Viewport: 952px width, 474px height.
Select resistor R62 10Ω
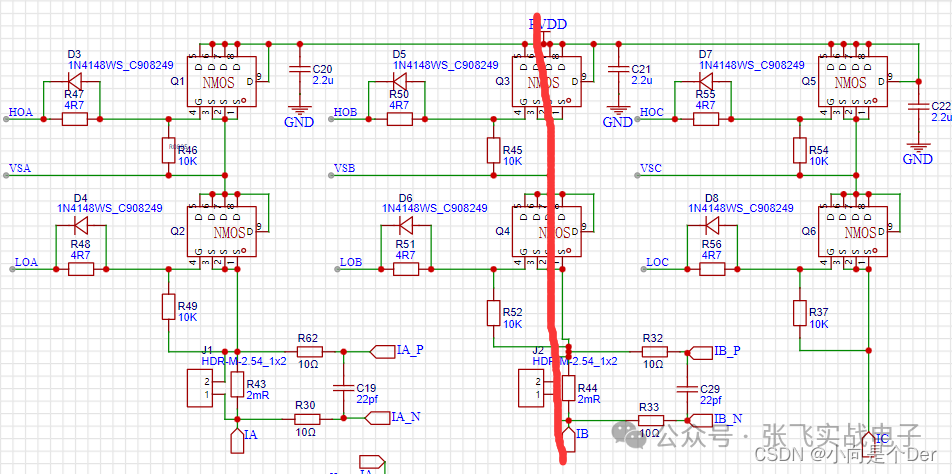[310, 351]
